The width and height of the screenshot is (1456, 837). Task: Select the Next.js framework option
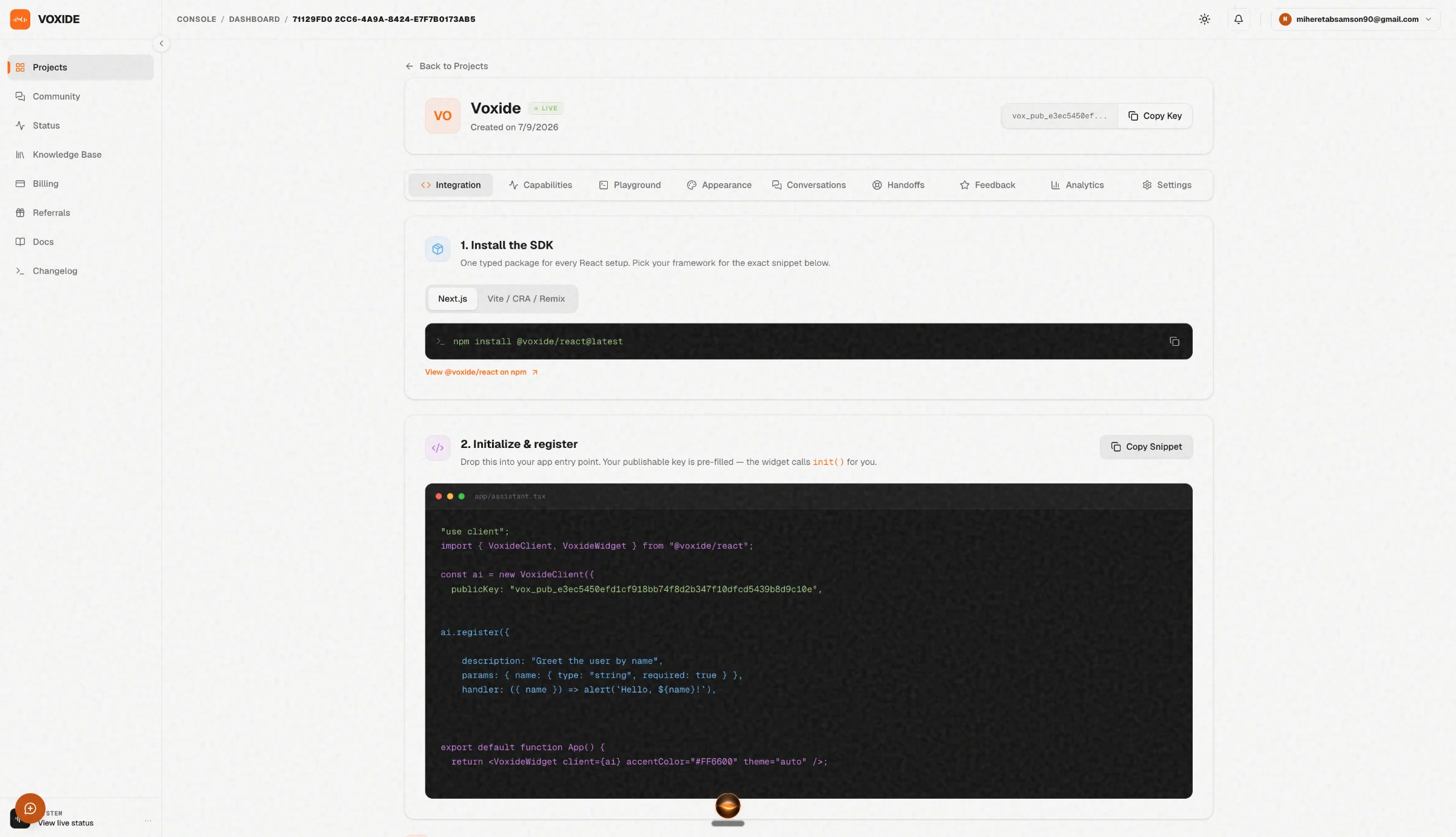pos(453,299)
